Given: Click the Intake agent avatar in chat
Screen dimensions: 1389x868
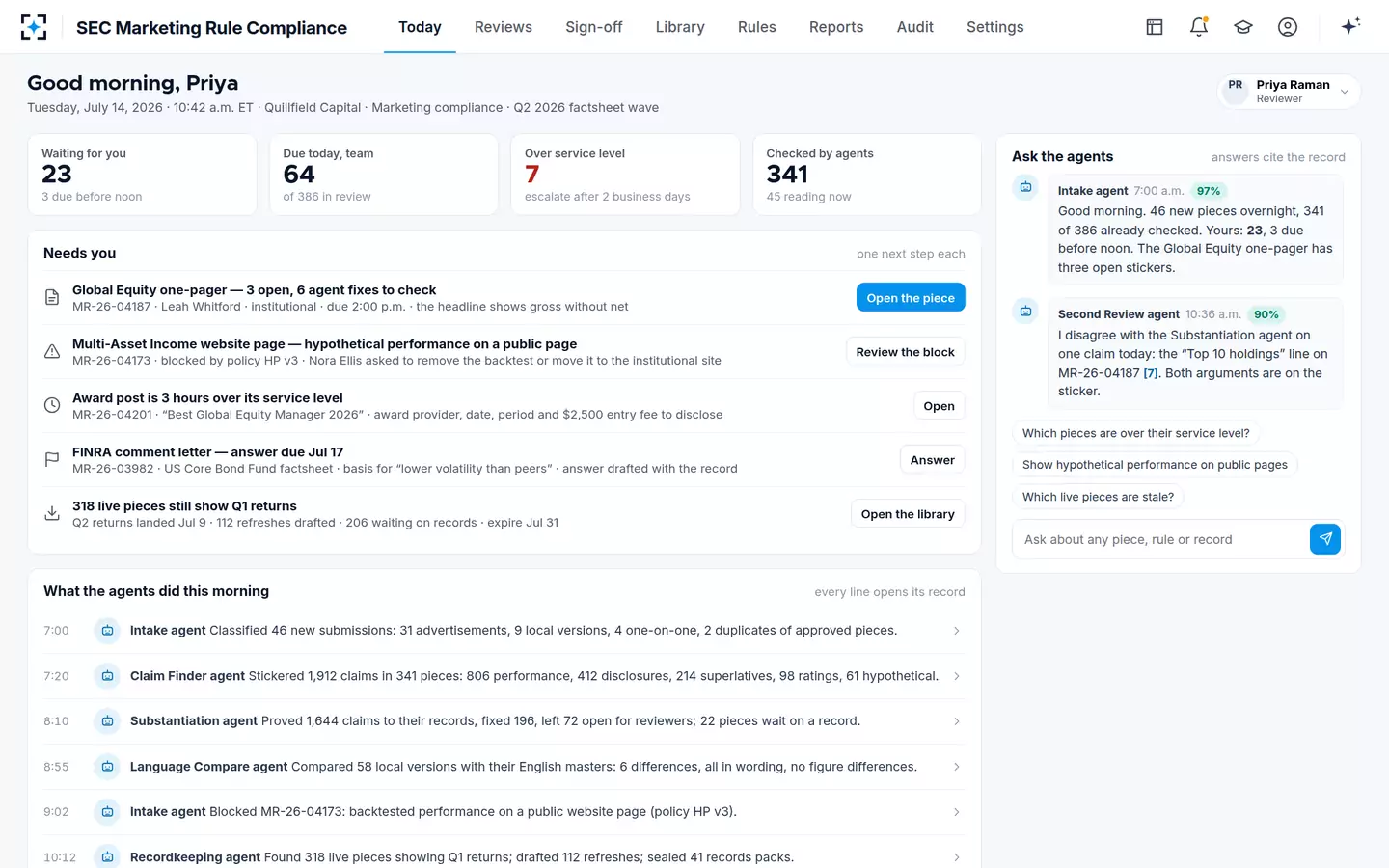Looking at the screenshot, I should (x=1025, y=187).
